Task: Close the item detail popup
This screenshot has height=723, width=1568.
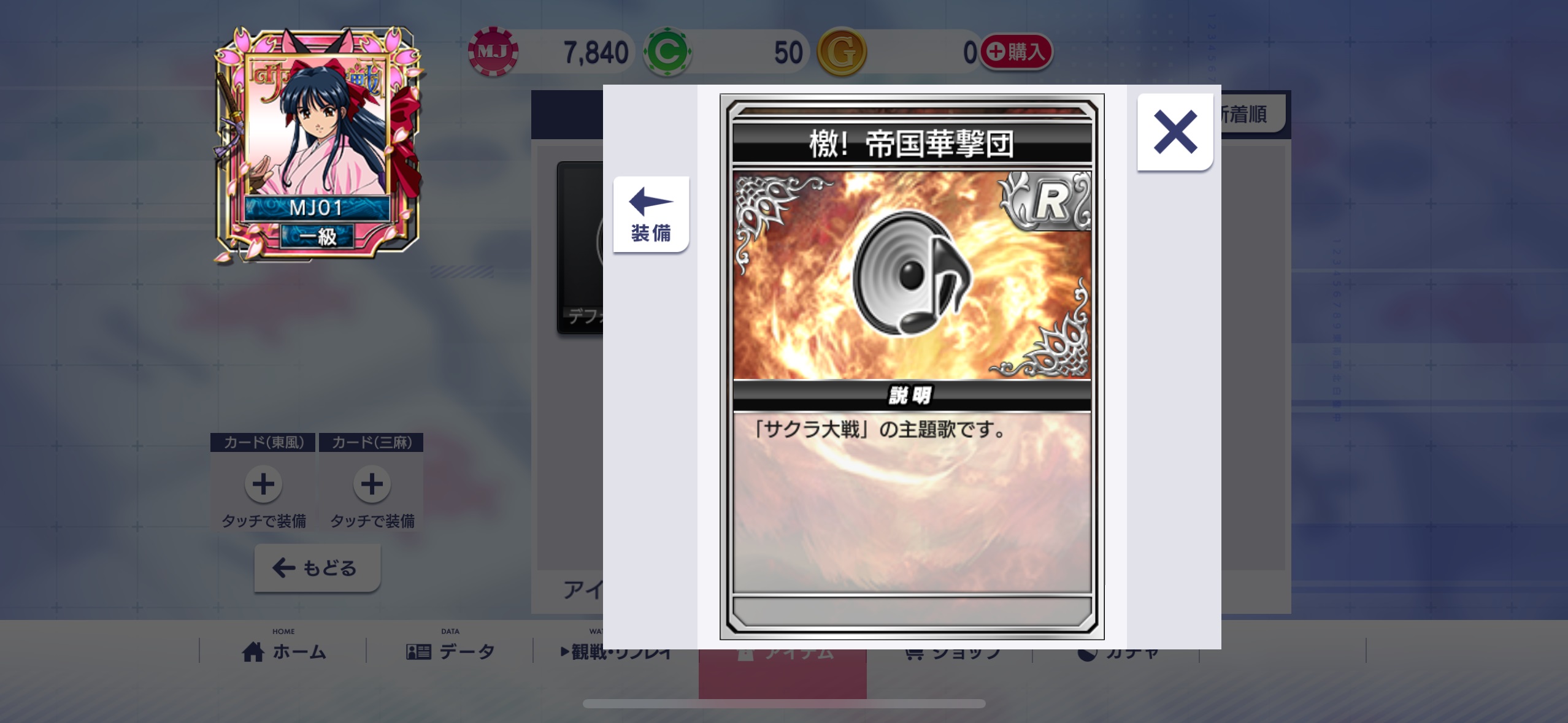Action: [1175, 132]
